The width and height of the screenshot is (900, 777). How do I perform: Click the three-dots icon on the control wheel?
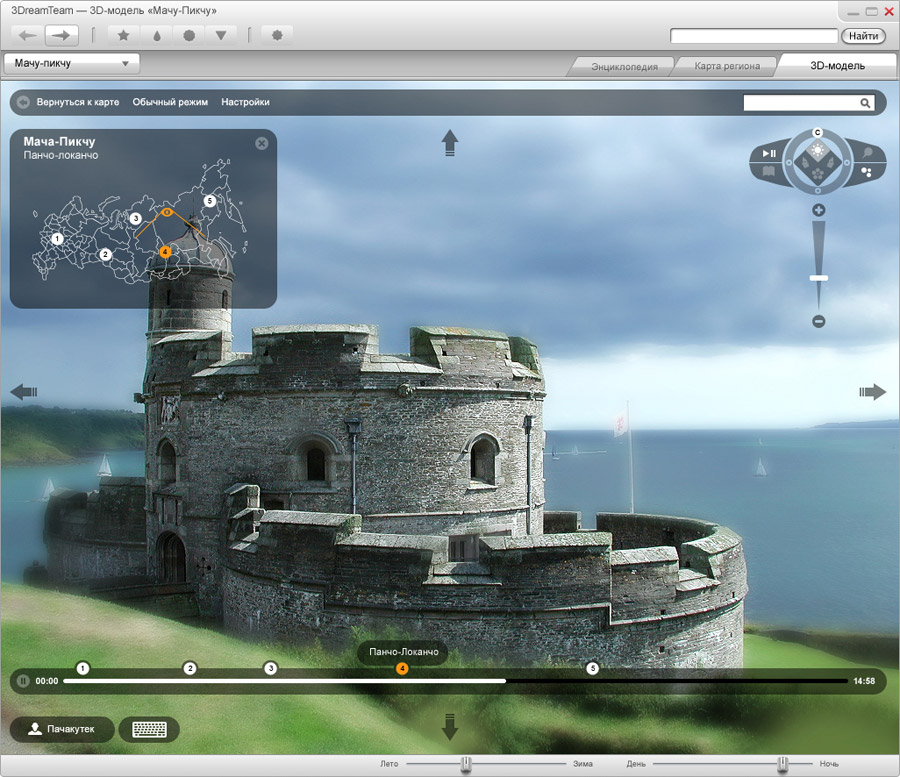point(866,171)
